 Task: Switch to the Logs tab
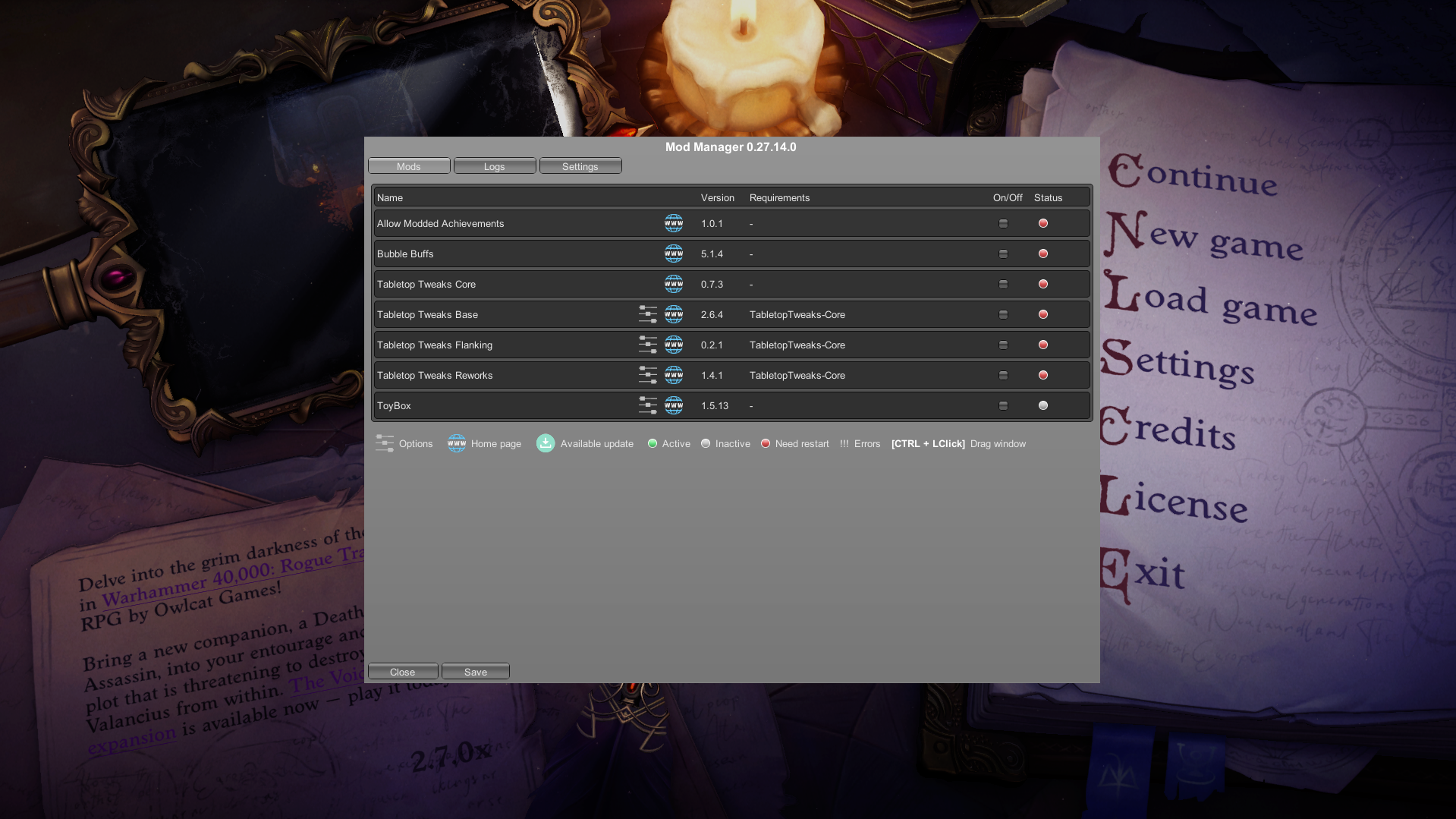tap(495, 166)
